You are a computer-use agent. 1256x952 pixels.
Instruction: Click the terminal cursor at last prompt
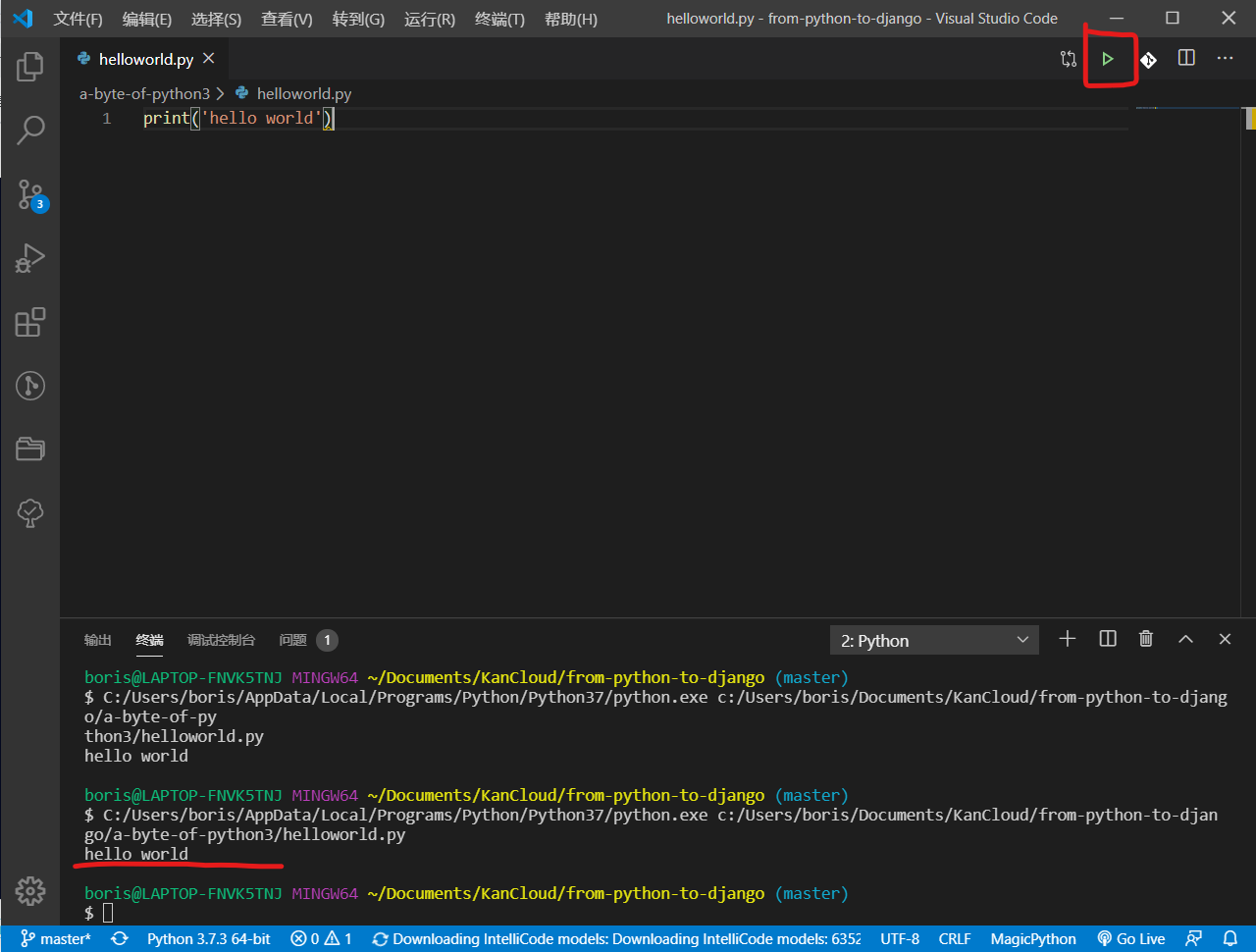[108, 914]
